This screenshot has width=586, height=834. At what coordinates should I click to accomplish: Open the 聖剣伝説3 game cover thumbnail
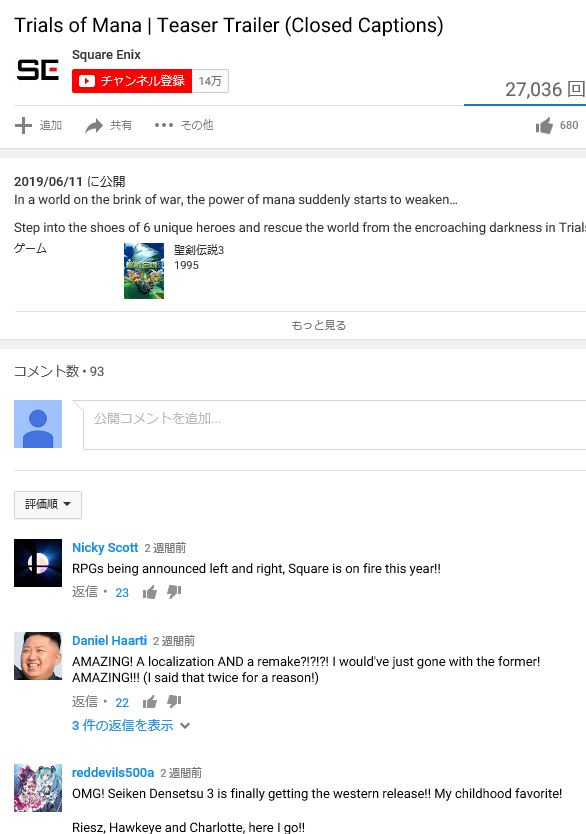pos(144,271)
